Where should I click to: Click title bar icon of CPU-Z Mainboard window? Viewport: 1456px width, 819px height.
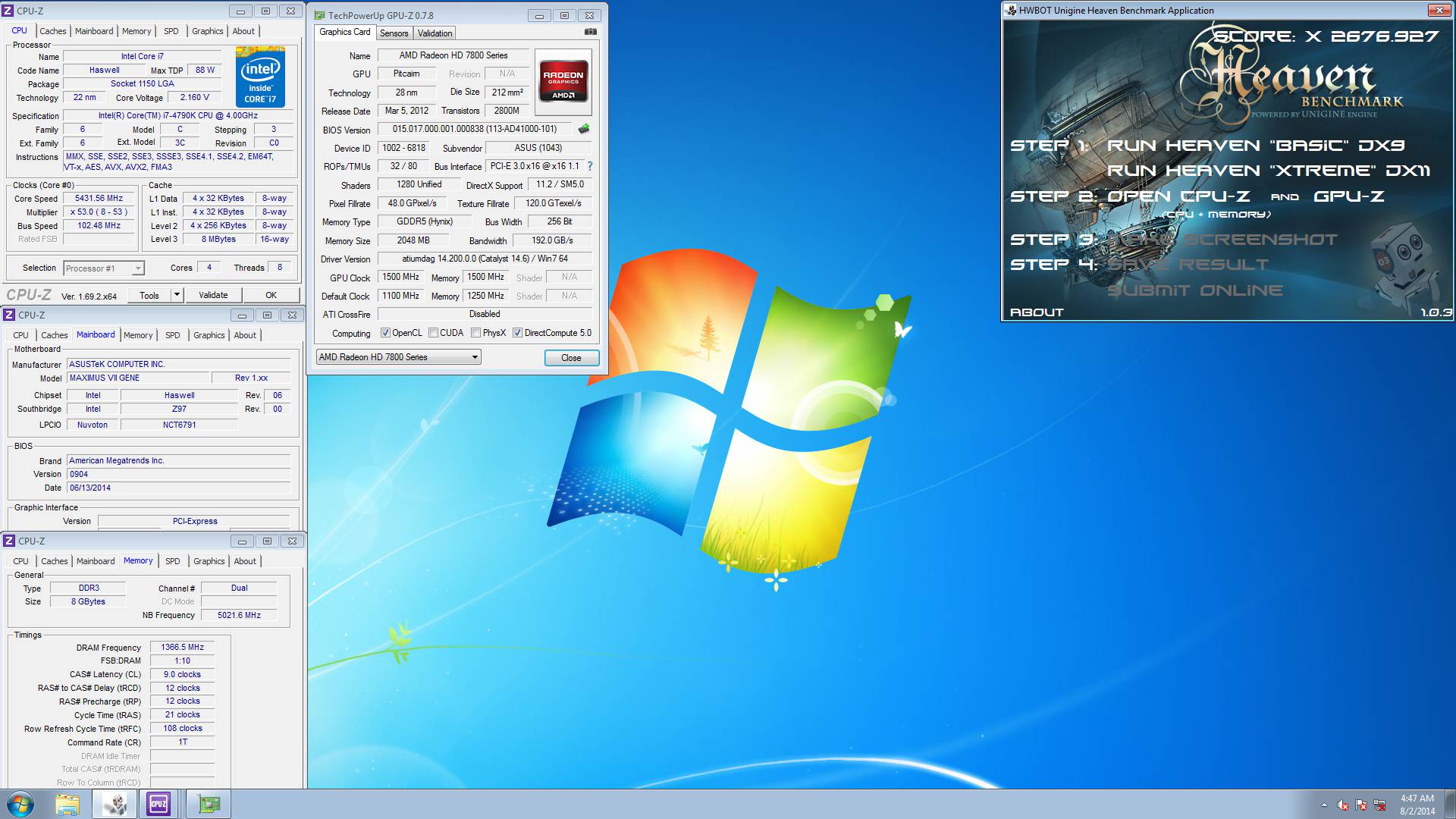[x=9, y=315]
